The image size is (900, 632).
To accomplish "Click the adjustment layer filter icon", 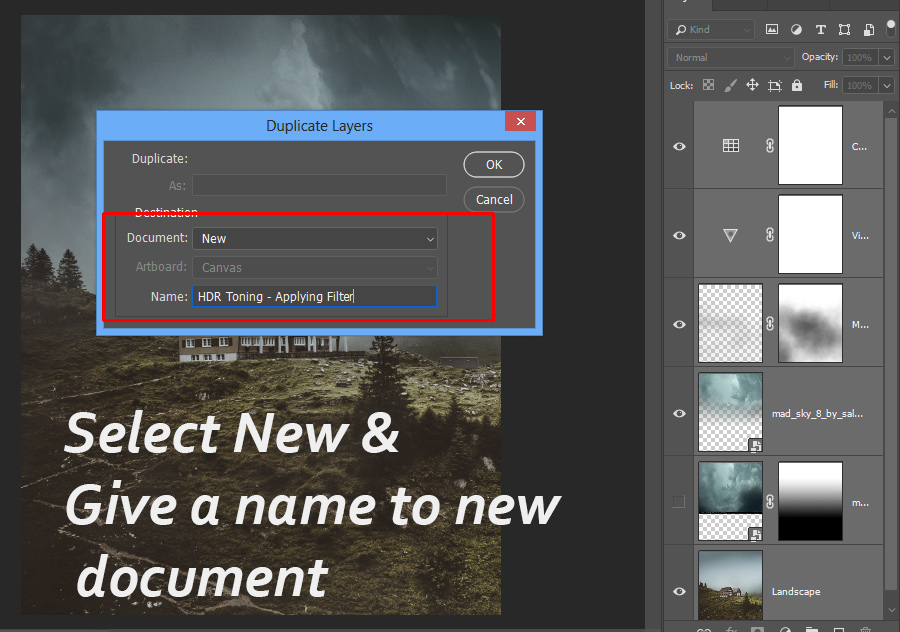I will tap(797, 30).
